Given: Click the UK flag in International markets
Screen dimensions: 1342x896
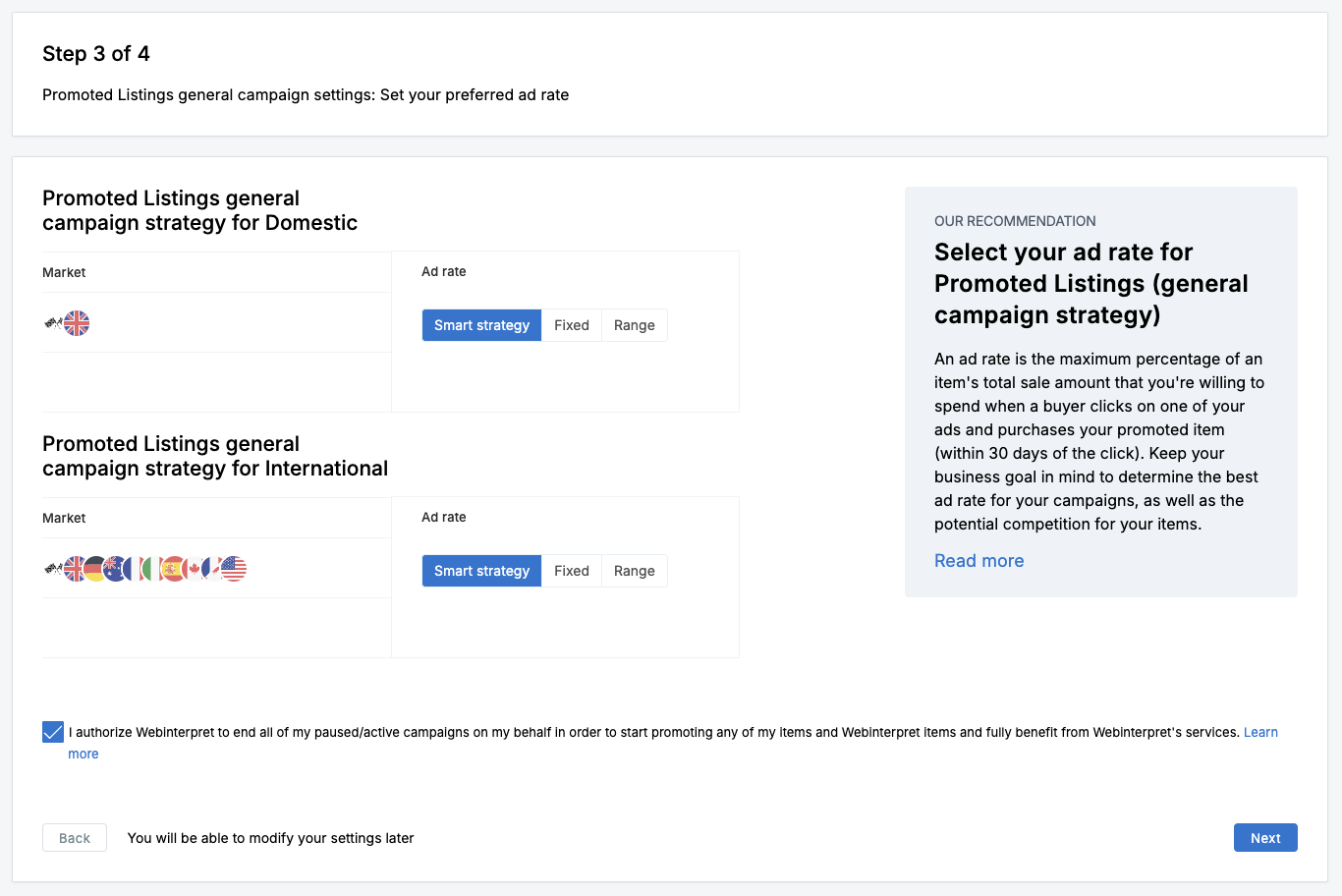Looking at the screenshot, I should pyautogui.click(x=75, y=569).
